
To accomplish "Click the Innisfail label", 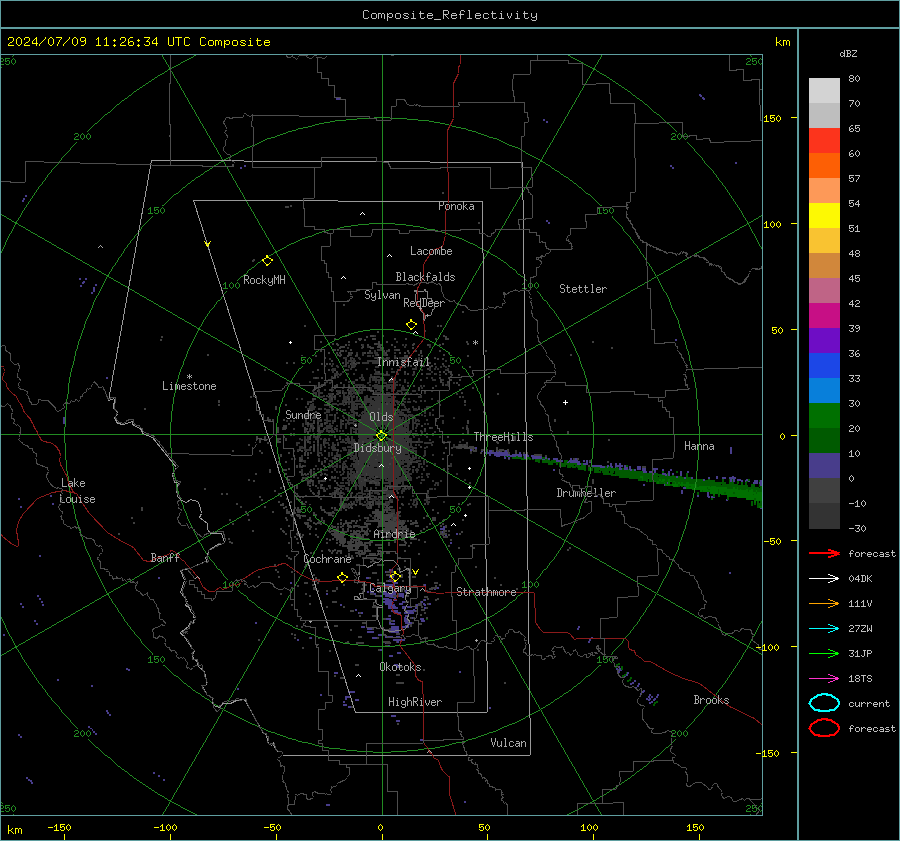I will [x=403, y=362].
